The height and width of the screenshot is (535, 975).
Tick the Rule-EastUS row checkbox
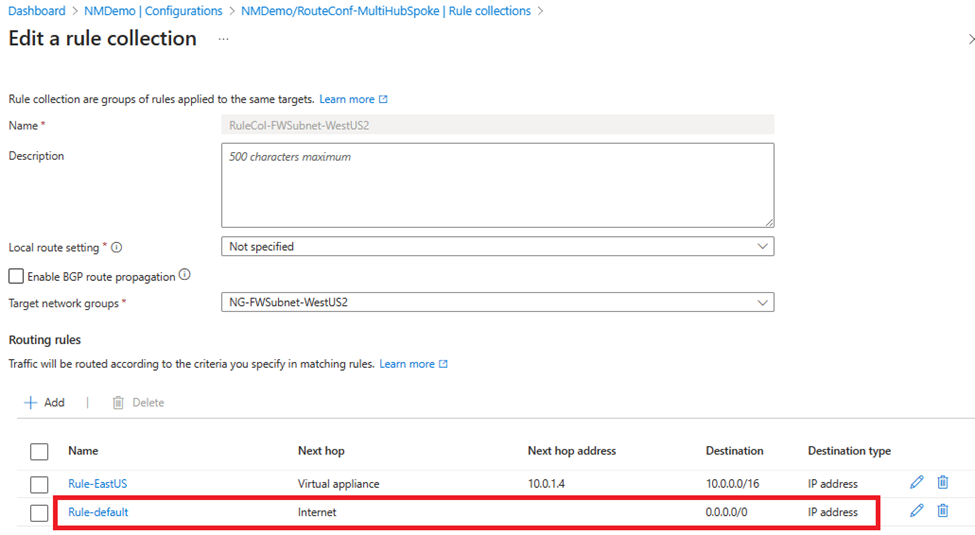click(x=39, y=484)
